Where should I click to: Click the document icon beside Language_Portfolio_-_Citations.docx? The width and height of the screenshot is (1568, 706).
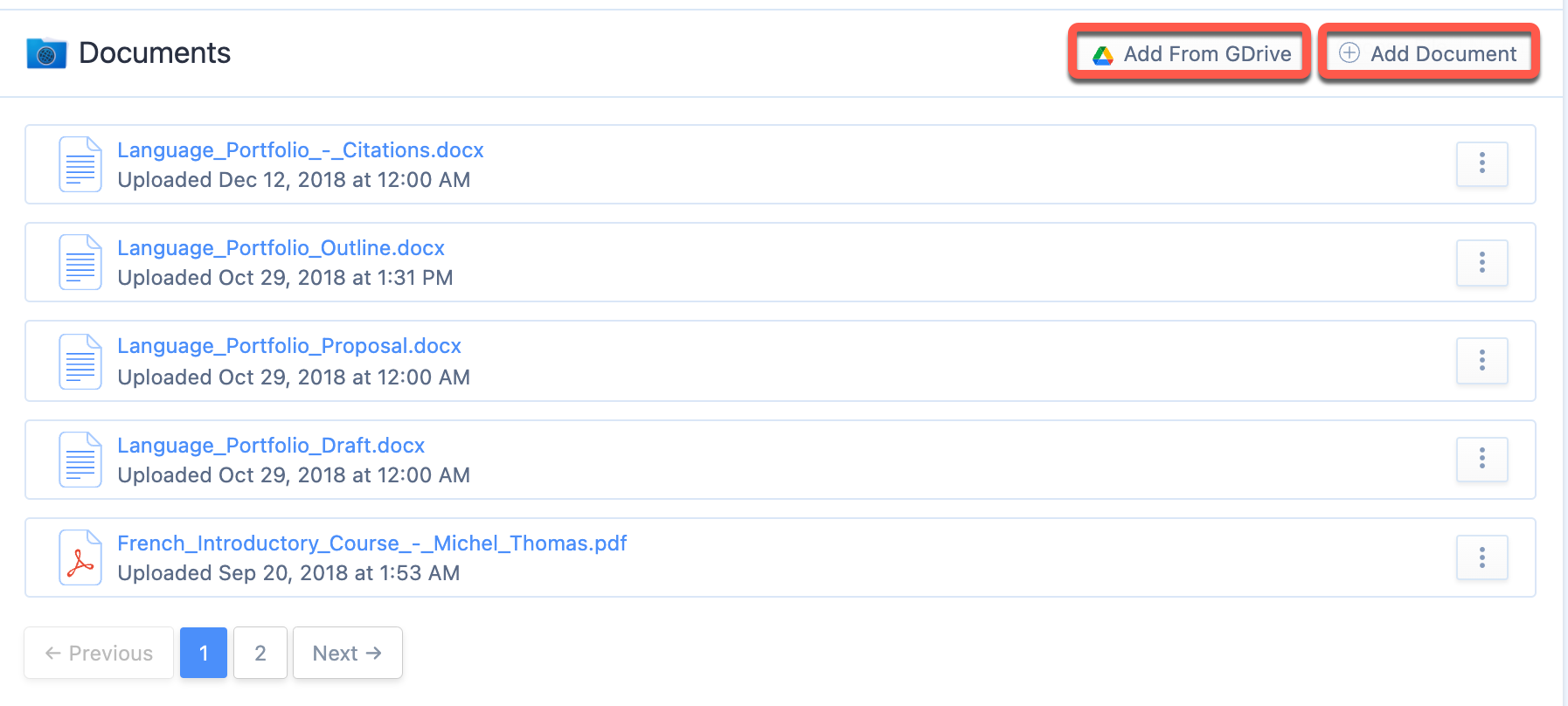(x=80, y=164)
